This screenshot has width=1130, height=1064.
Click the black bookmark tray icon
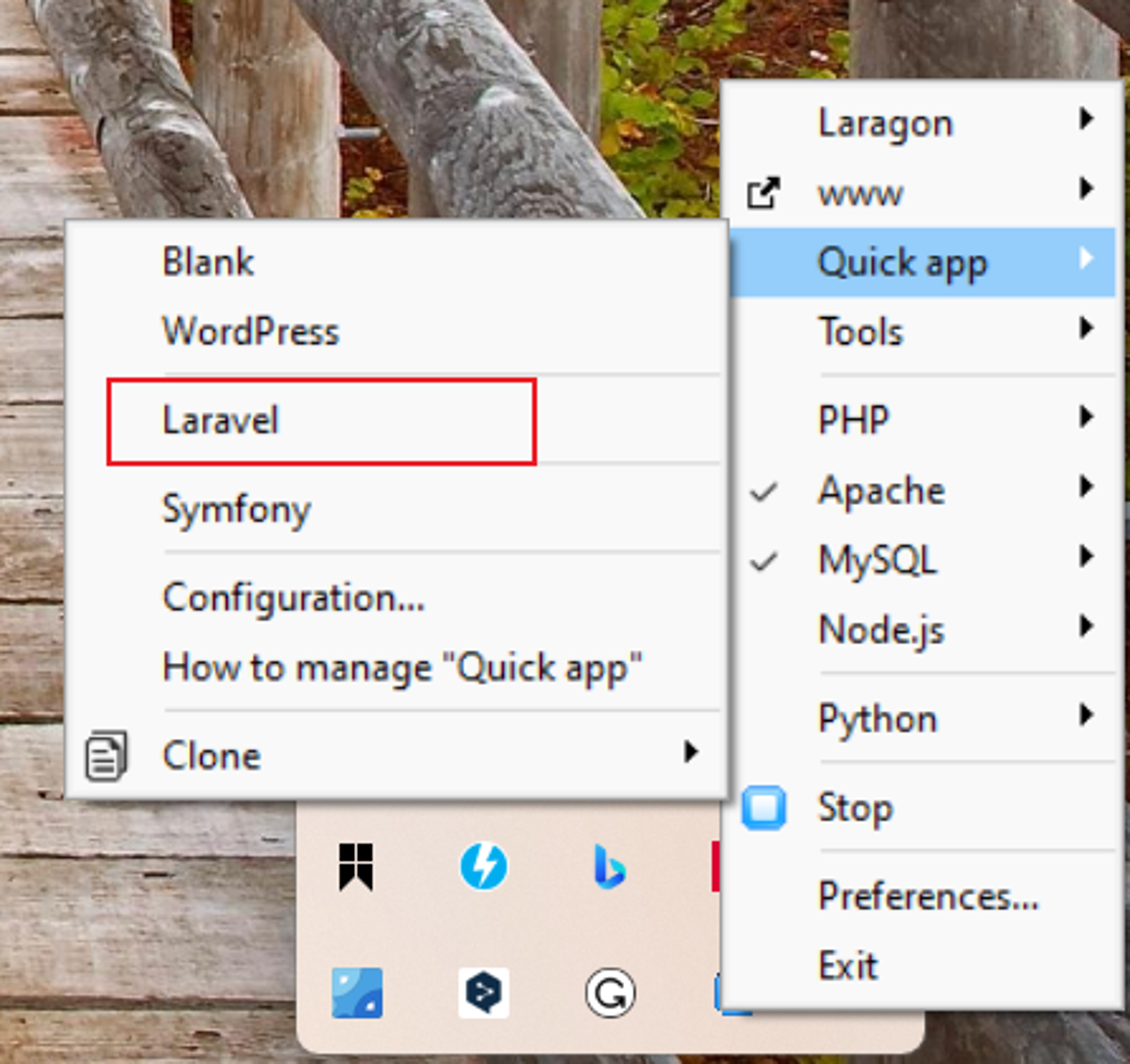click(x=357, y=867)
